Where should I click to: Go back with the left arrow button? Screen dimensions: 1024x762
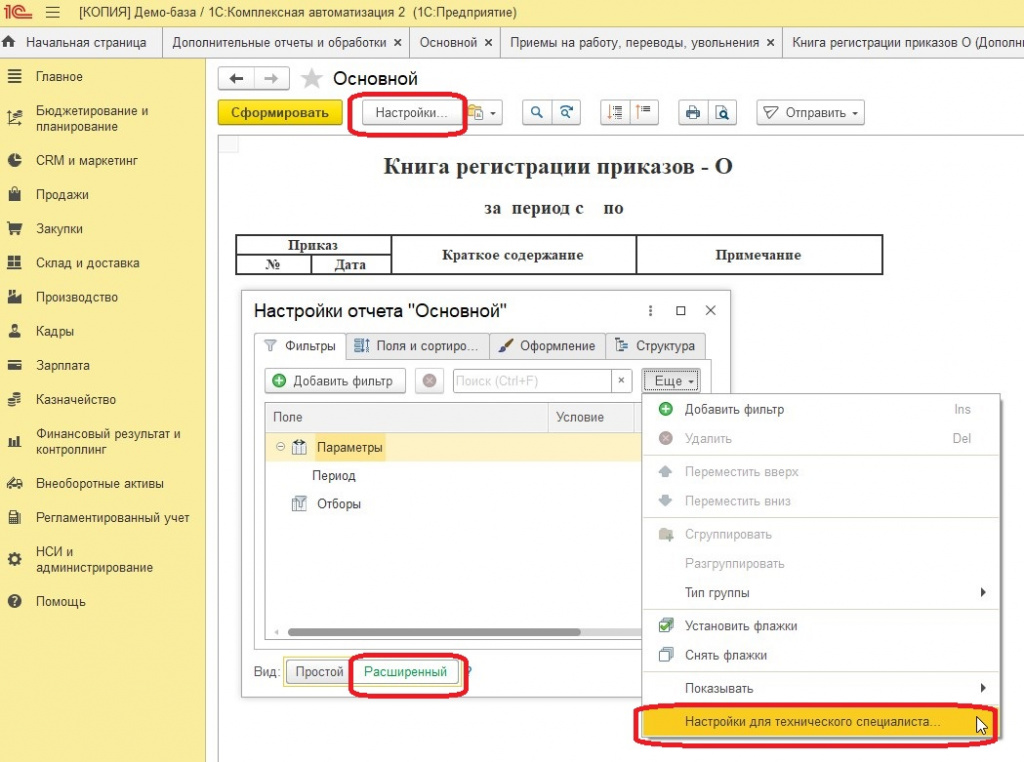pyautogui.click(x=236, y=78)
